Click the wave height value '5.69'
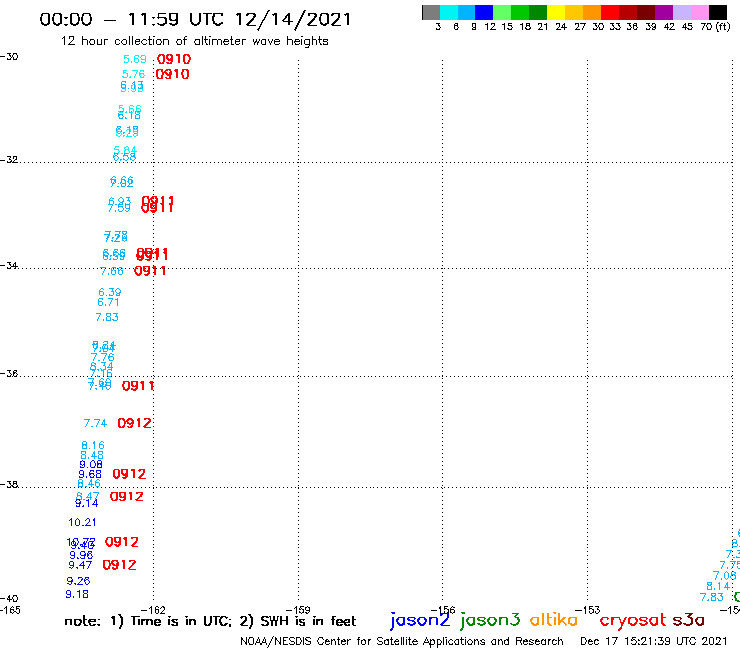Image resolution: width=740 pixels, height=650 pixels. pyautogui.click(x=135, y=59)
